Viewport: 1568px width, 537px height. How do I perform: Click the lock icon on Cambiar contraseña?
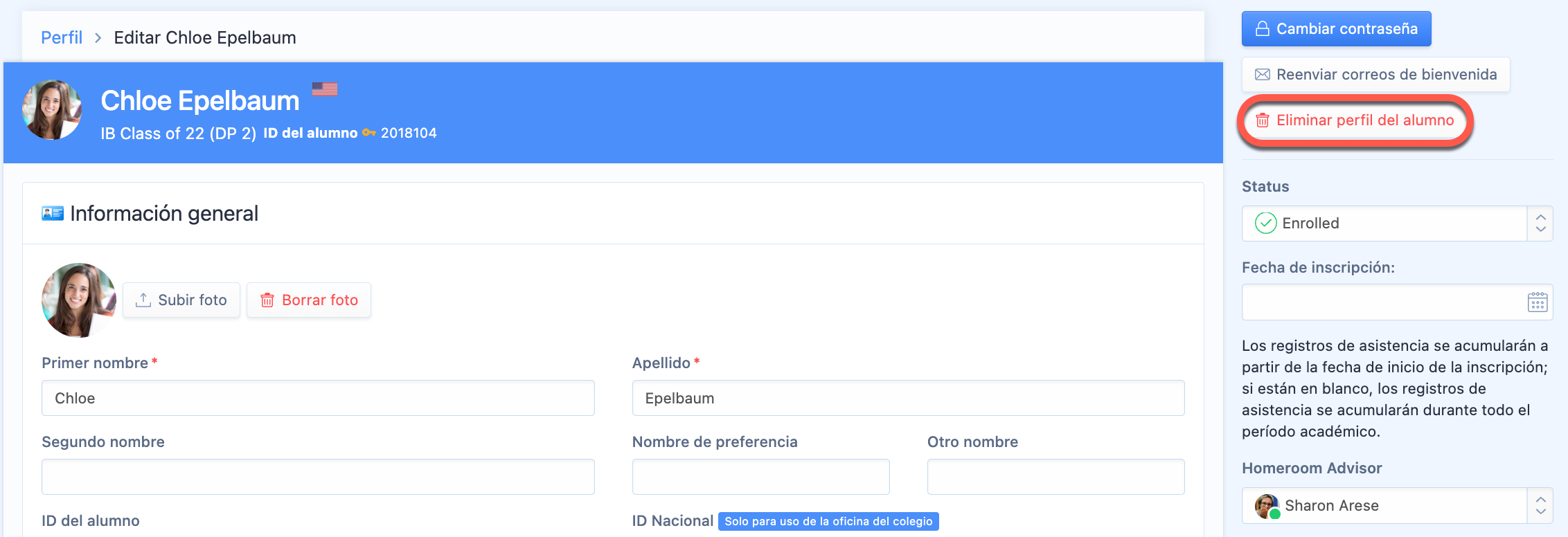1262,29
